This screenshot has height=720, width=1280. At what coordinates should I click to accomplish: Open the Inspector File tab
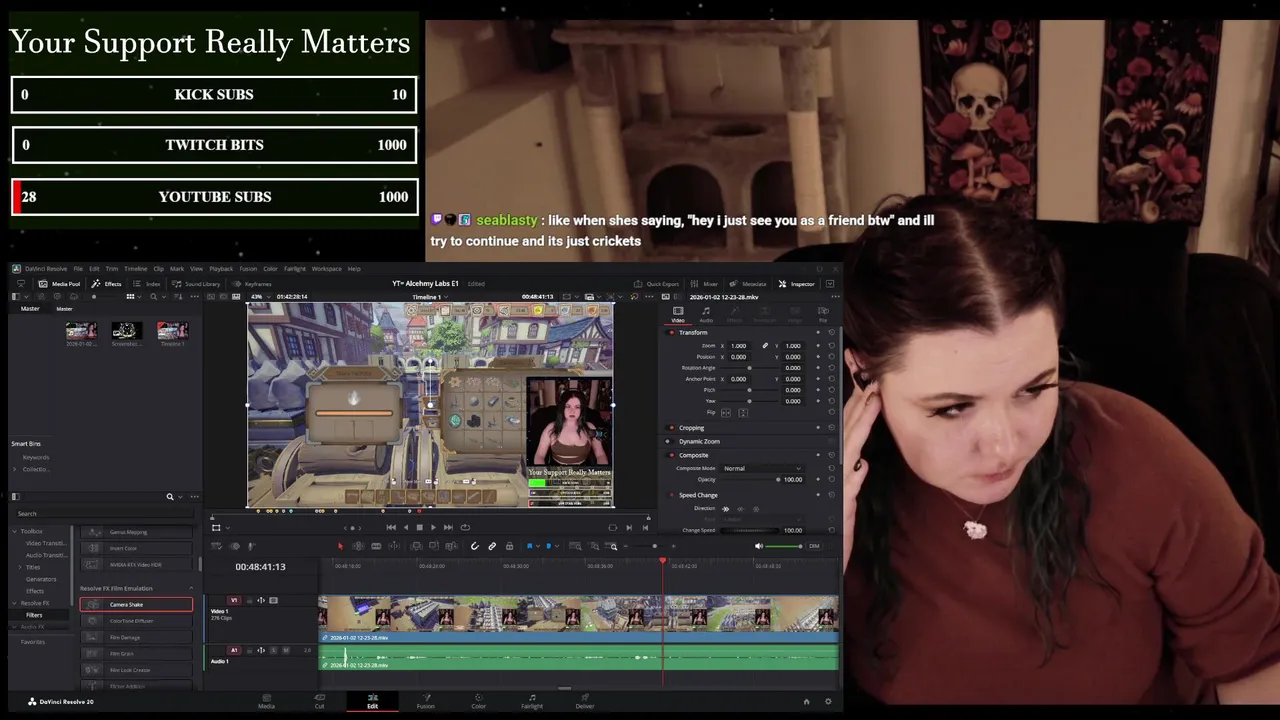click(823, 314)
